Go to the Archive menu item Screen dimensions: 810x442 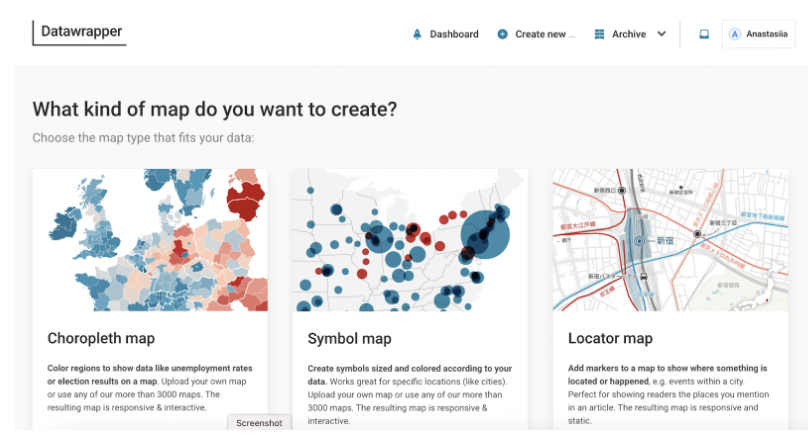click(629, 34)
